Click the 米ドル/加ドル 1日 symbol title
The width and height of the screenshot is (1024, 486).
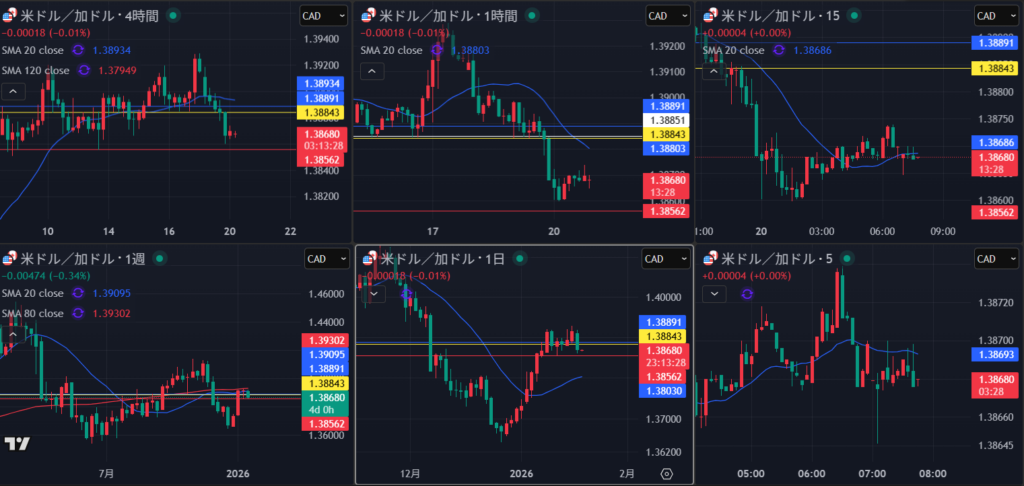437,259
